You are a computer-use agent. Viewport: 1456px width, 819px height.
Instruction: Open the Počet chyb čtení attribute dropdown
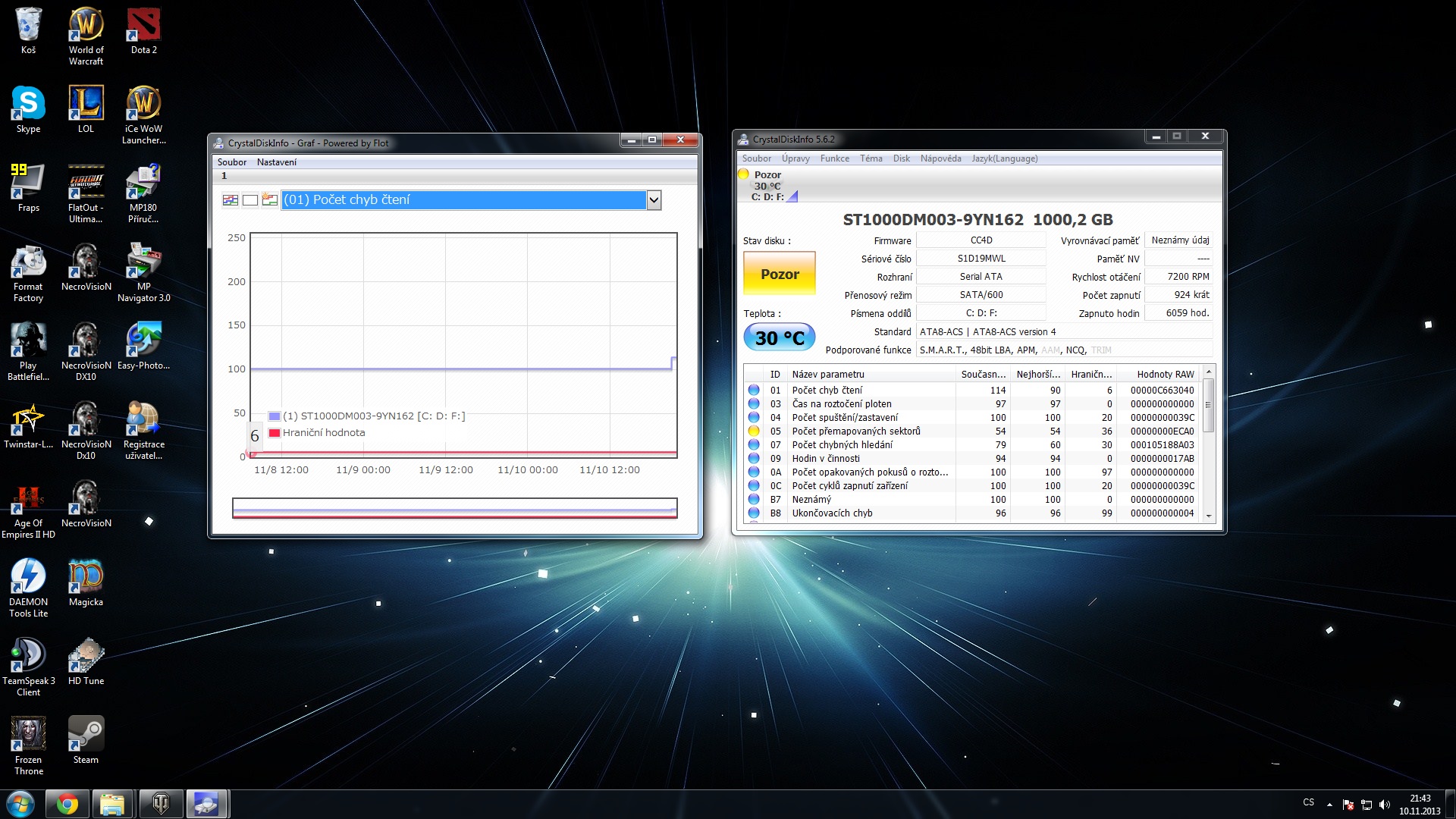(x=654, y=200)
